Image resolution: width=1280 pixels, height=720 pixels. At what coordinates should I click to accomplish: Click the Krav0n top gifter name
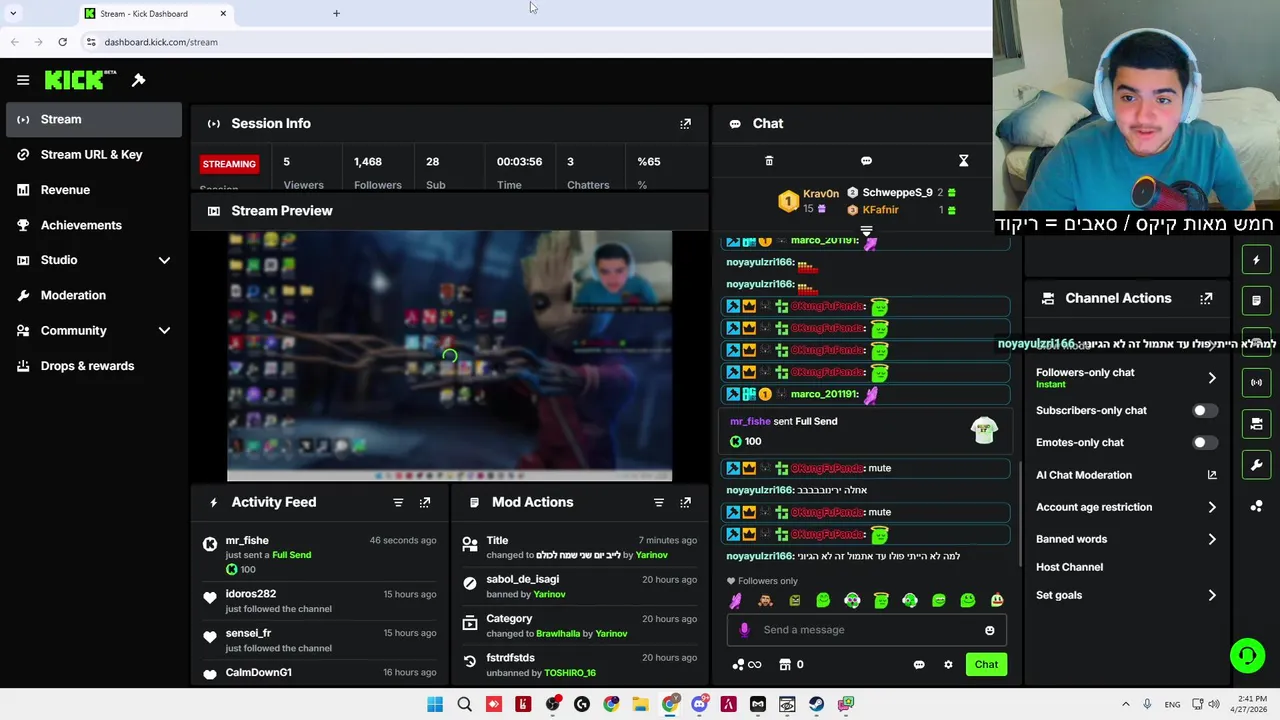click(820, 194)
